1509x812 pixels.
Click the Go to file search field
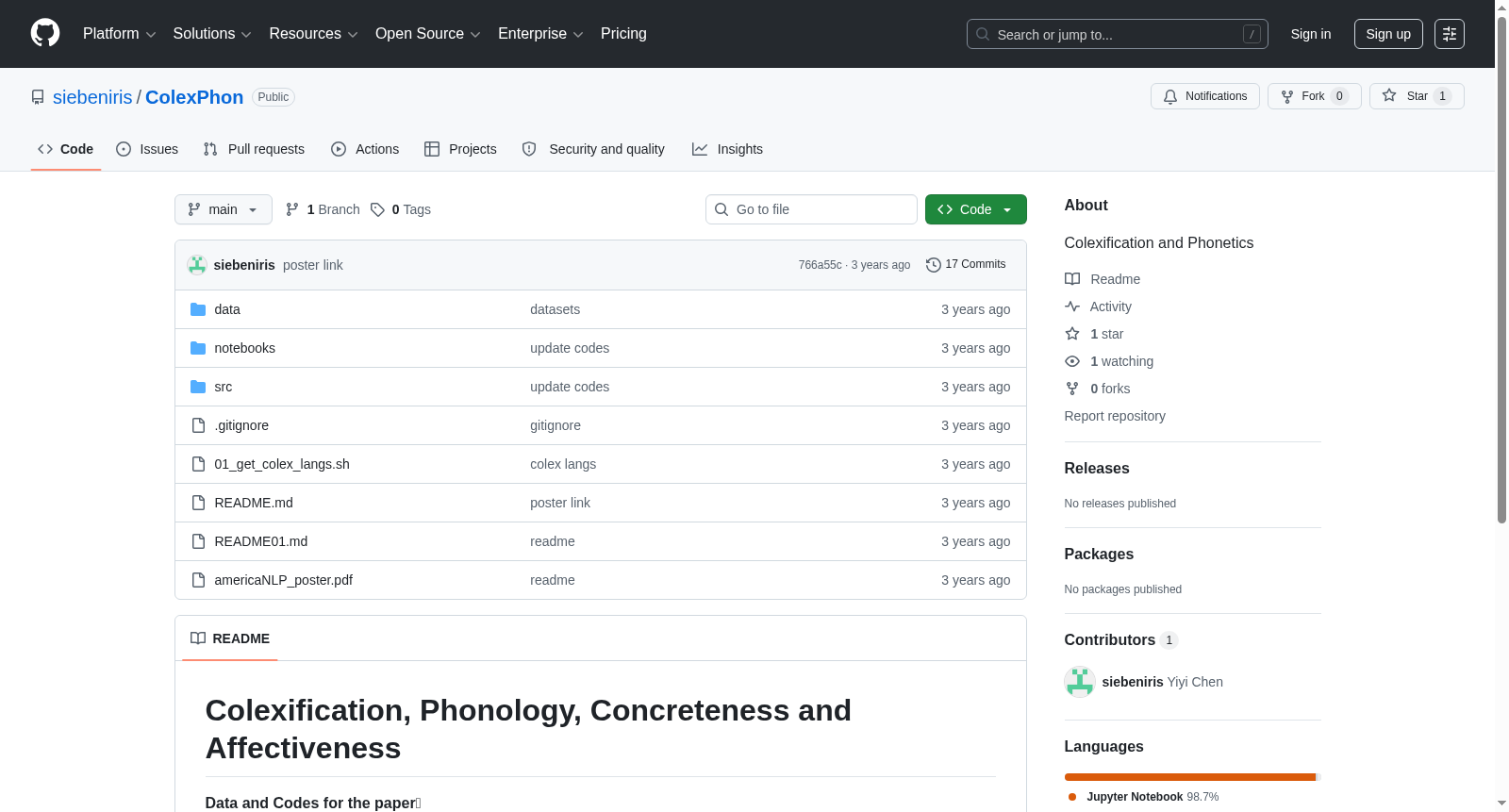811,209
